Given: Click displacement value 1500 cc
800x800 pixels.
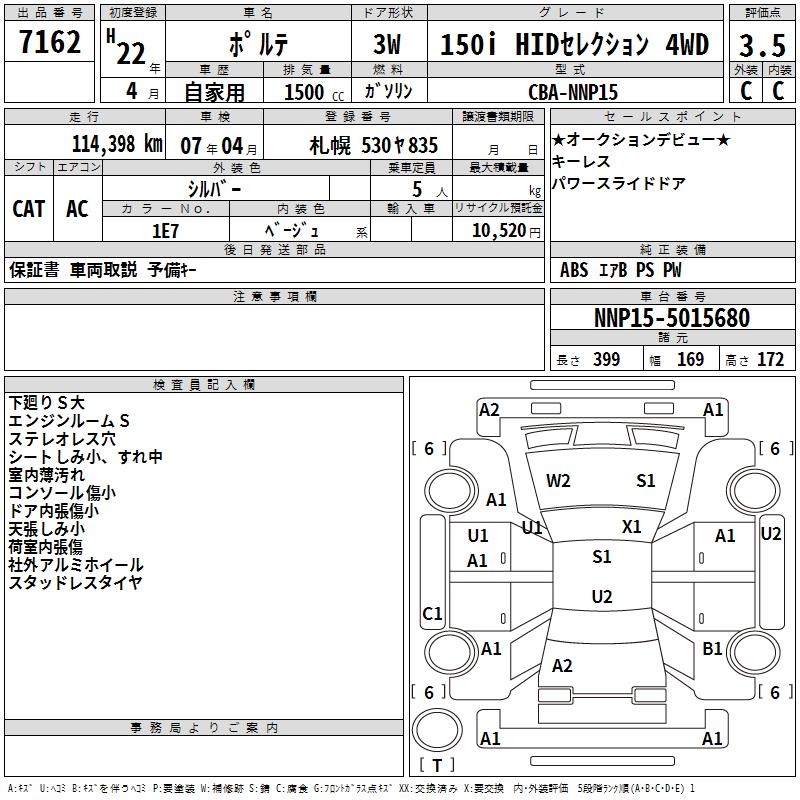Looking at the screenshot, I should (x=313, y=92).
